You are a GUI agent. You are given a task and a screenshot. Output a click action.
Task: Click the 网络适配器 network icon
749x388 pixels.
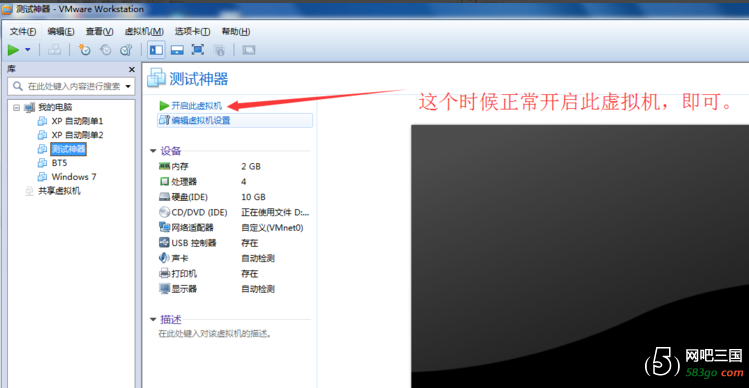[x=164, y=227]
